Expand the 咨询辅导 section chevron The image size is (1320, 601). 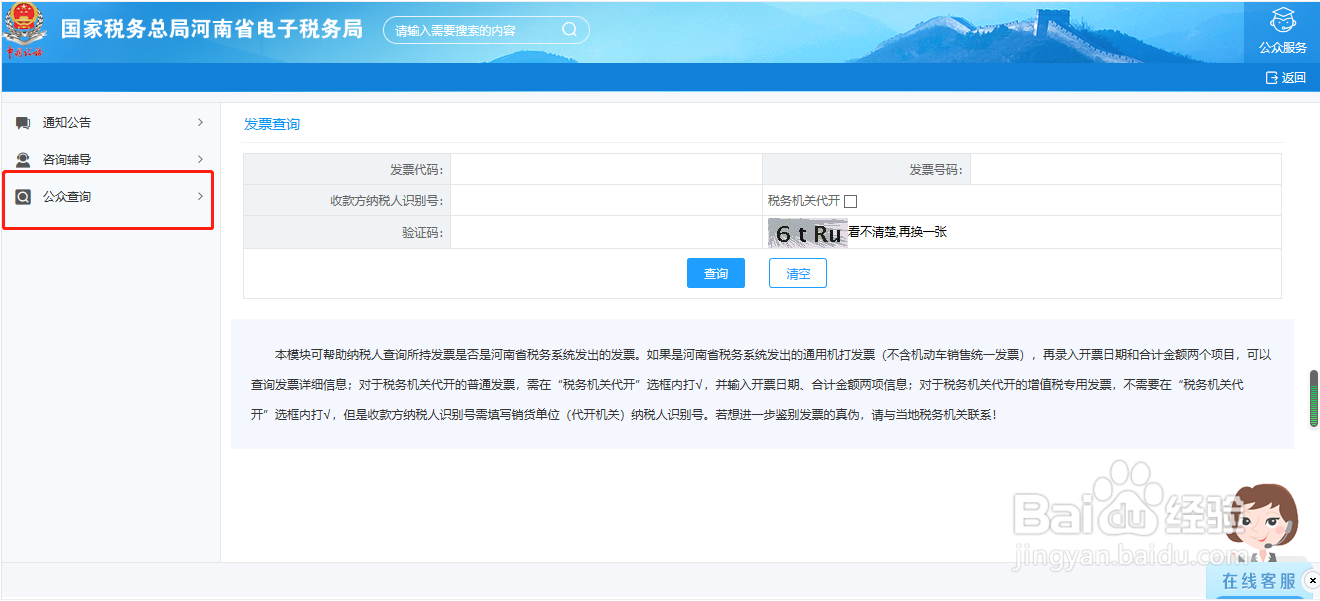pos(198,159)
